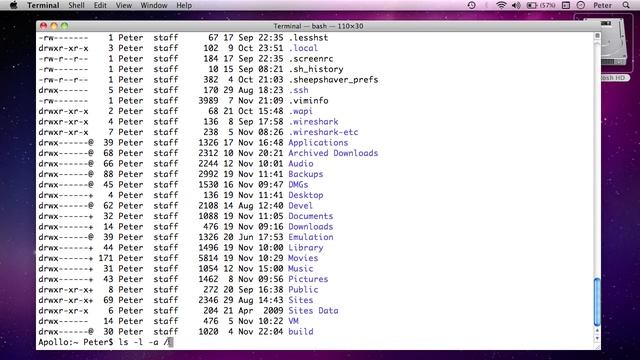Image resolution: width=640 pixels, height=360 pixels.
Task: Click the Music directory name
Action: point(301,269)
